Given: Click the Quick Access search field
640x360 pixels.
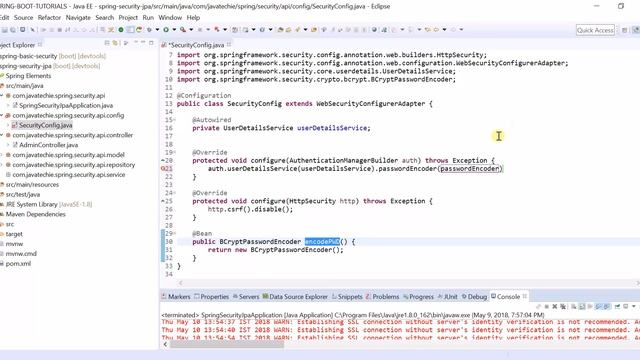Looking at the screenshot, I should (595, 30).
